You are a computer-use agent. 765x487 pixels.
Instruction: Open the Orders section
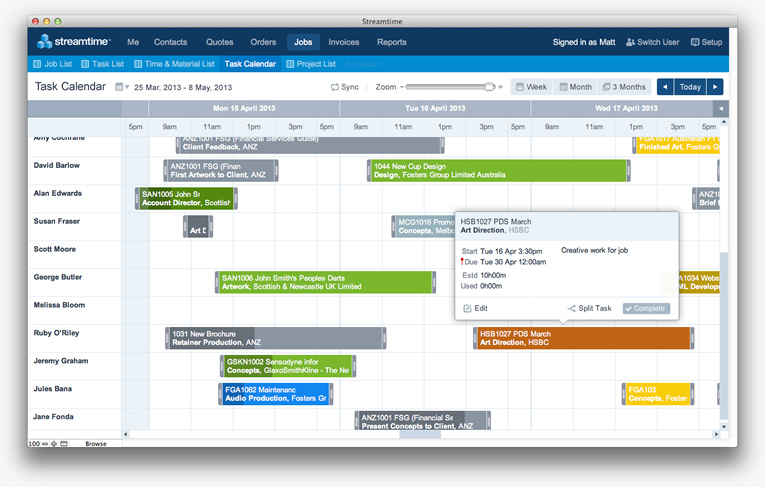tap(263, 42)
